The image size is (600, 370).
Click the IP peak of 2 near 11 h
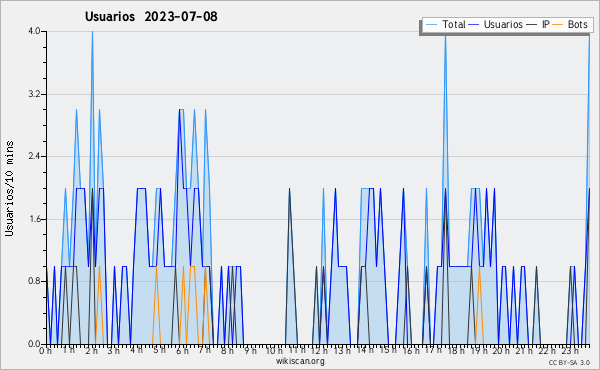[x=289, y=189]
